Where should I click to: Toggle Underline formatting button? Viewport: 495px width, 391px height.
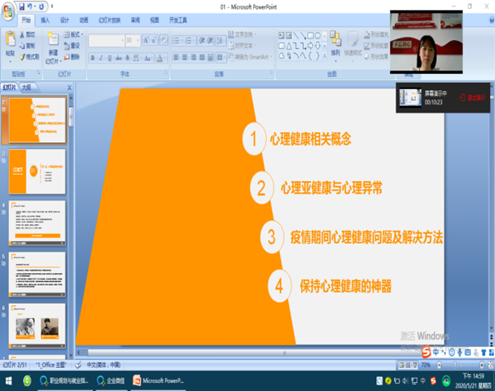110,58
